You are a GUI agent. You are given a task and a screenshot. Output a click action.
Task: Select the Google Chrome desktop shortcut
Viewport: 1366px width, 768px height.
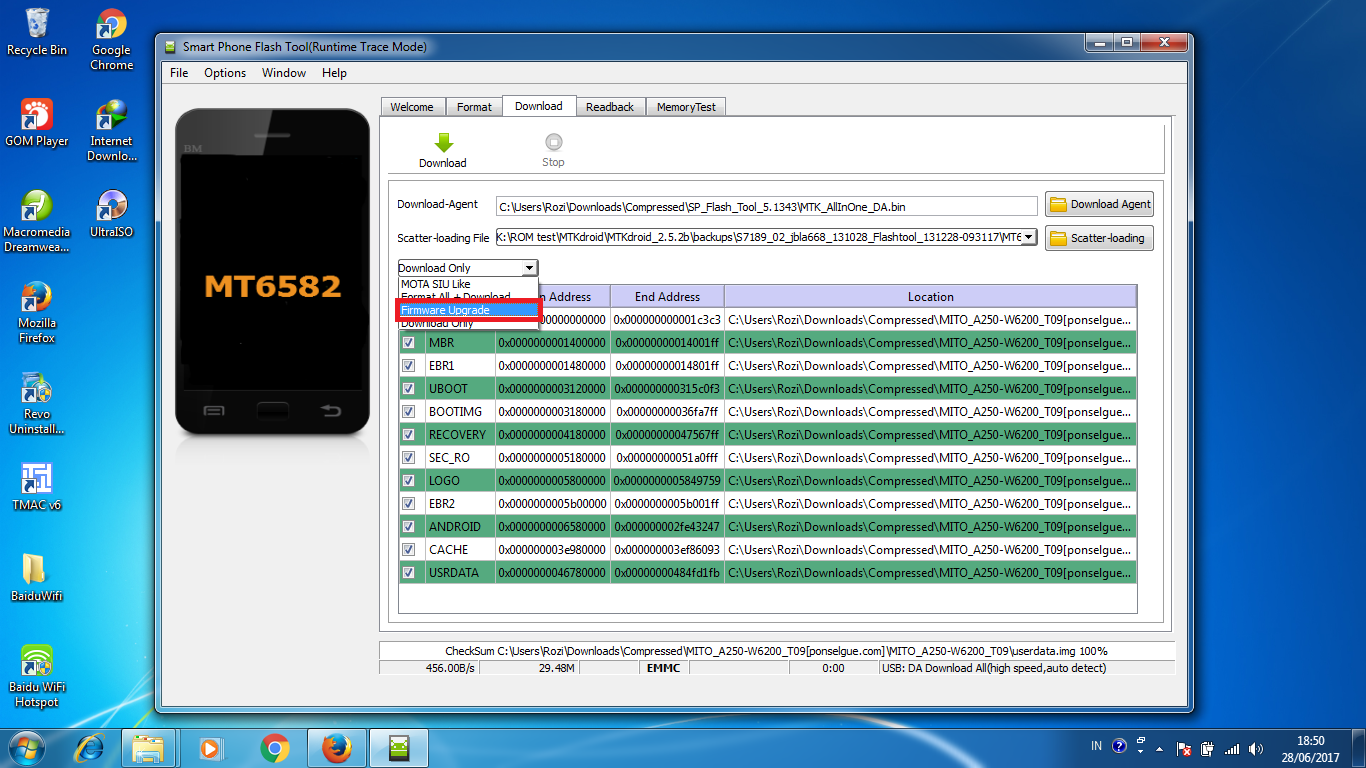pos(111,39)
